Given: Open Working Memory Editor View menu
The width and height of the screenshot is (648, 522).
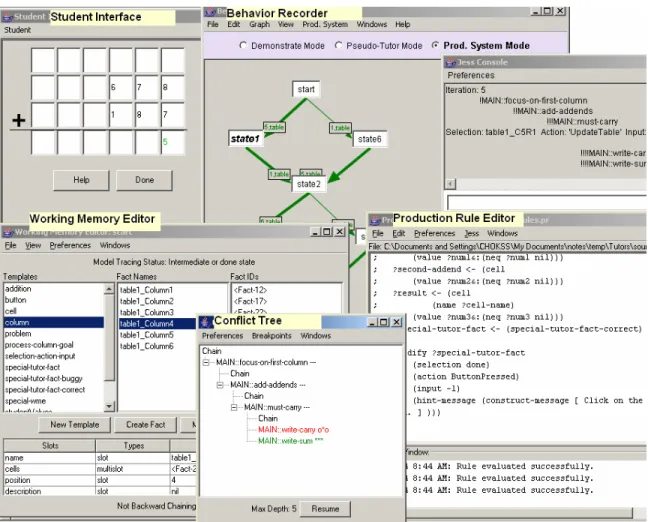Looking at the screenshot, I should click(33, 246).
